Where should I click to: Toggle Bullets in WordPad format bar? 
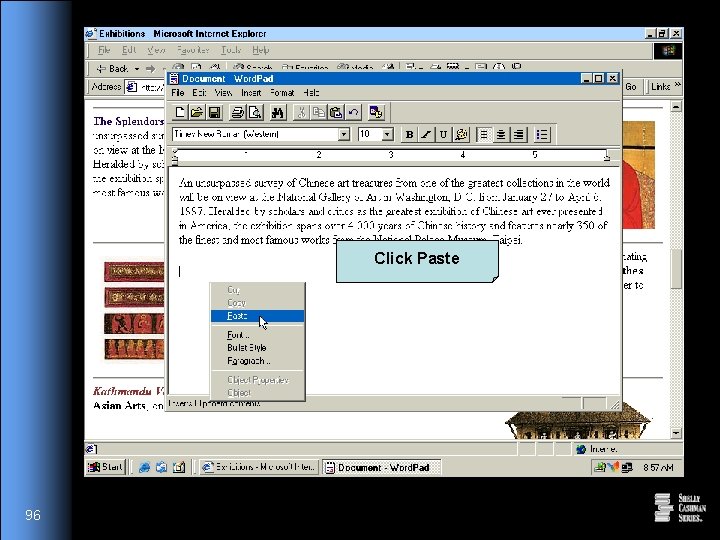542,135
